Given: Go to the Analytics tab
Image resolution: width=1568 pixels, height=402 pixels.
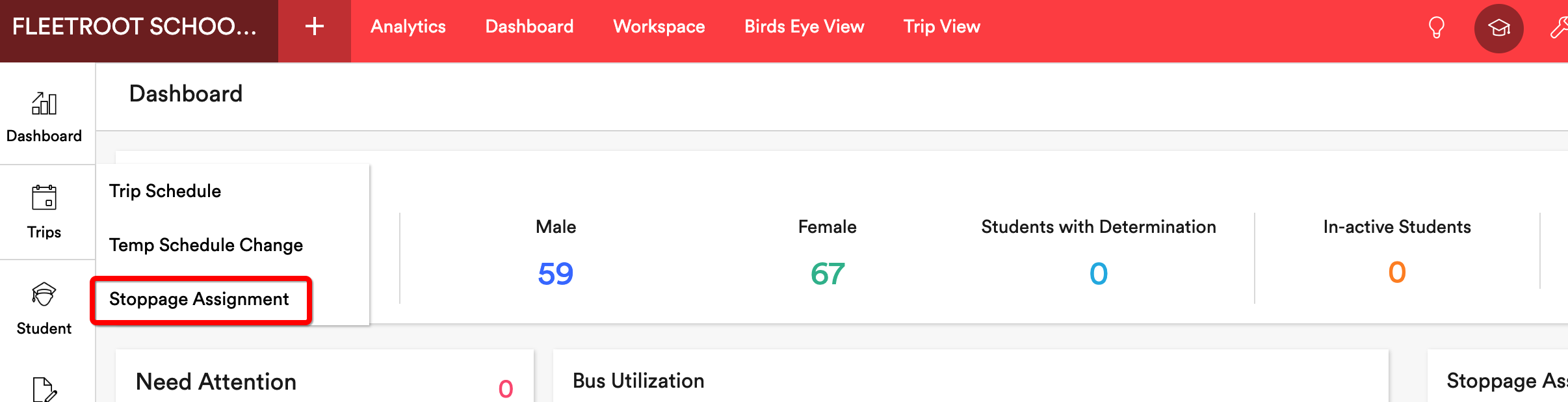Looking at the screenshot, I should pyautogui.click(x=408, y=27).
